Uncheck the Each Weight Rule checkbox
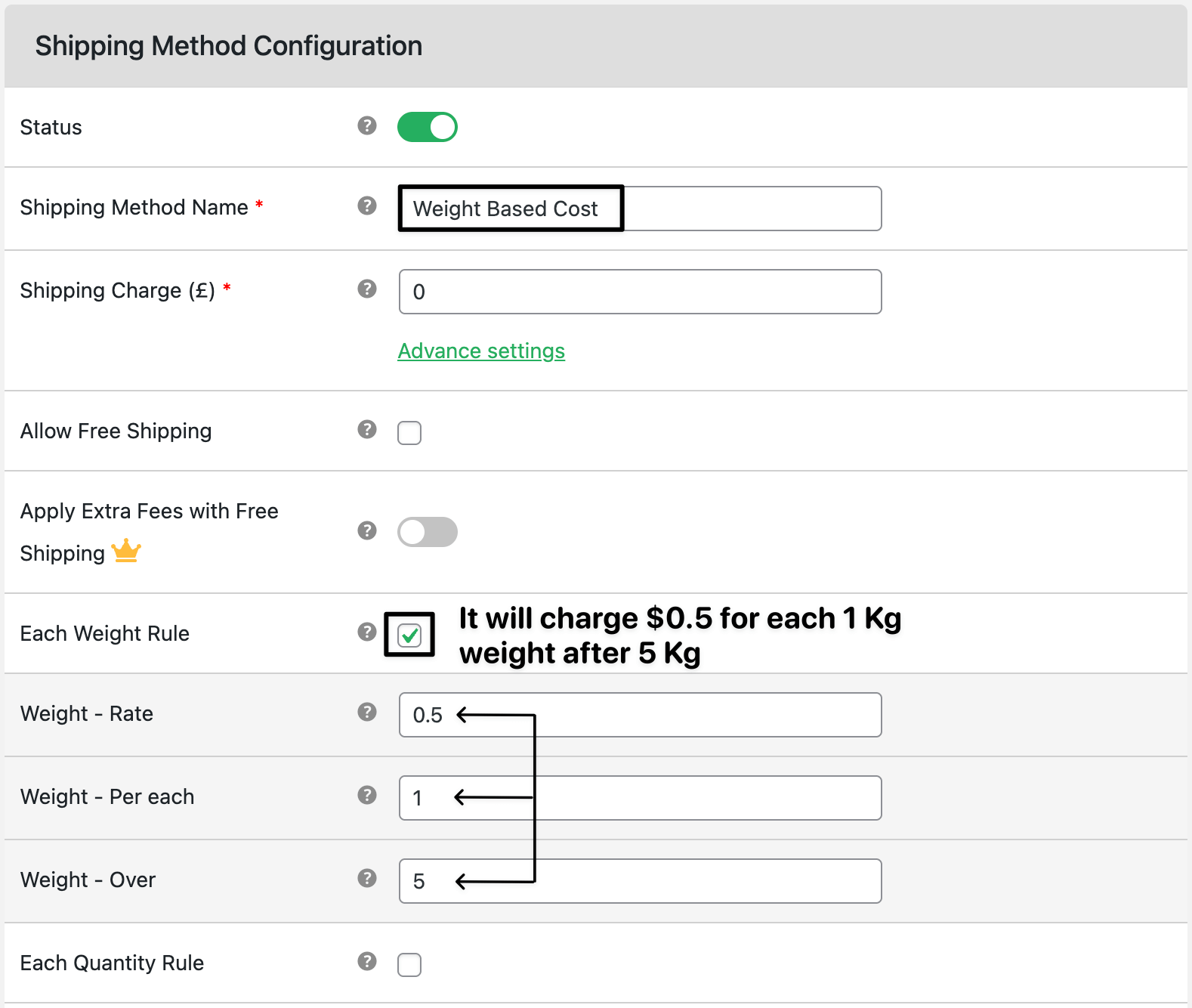 (409, 635)
